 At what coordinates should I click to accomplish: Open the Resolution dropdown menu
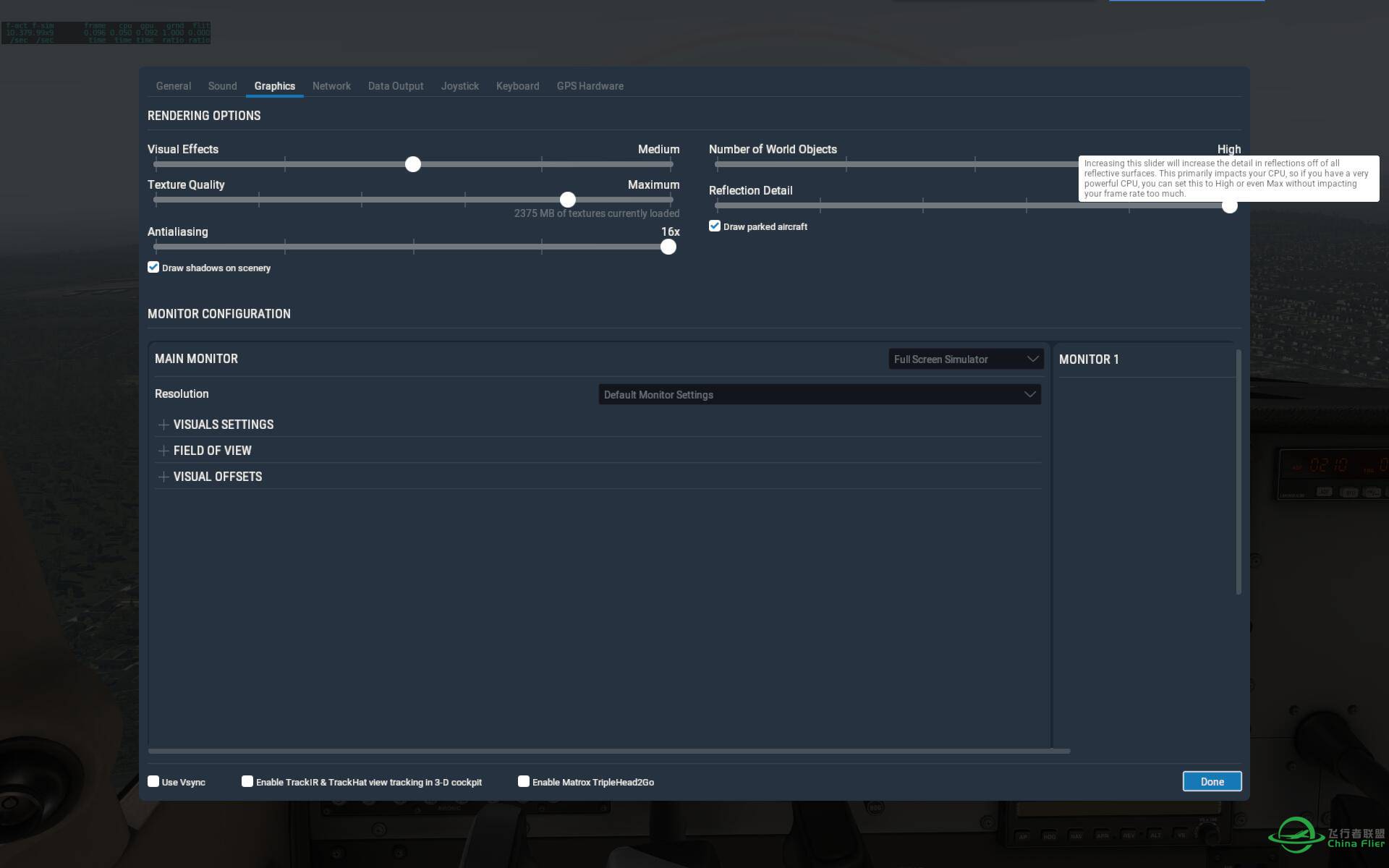[x=818, y=393]
